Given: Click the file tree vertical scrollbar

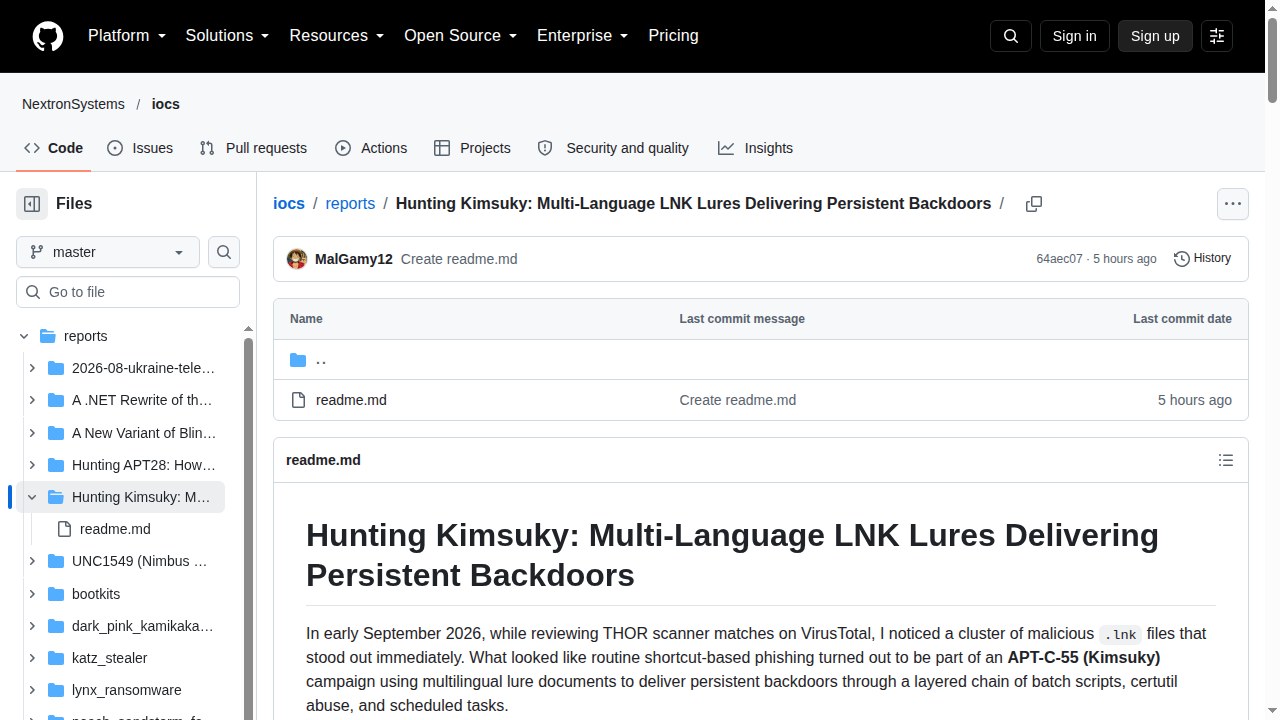Looking at the screenshot, I should 248,528.
